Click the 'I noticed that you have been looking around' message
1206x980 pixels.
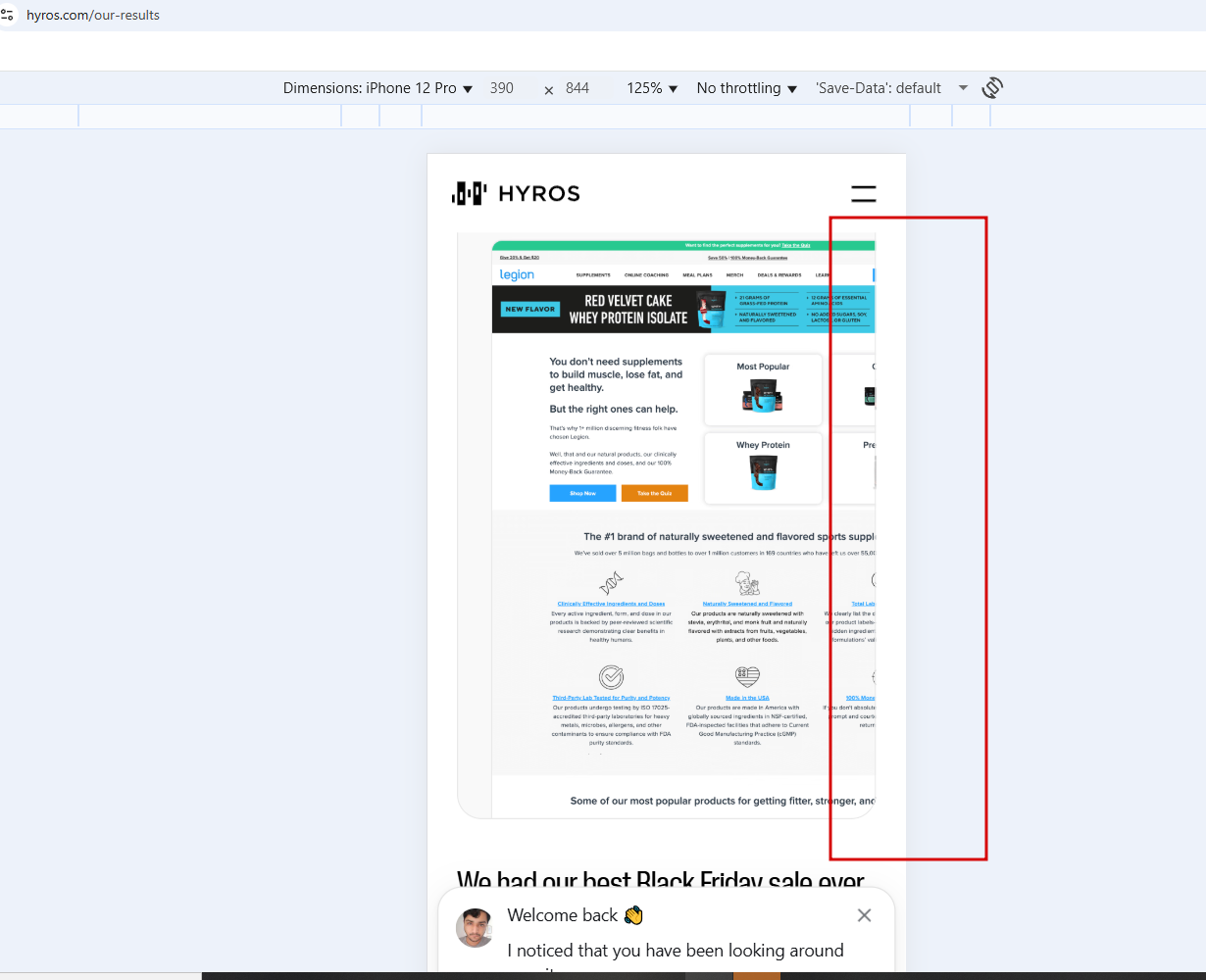[x=676, y=951]
